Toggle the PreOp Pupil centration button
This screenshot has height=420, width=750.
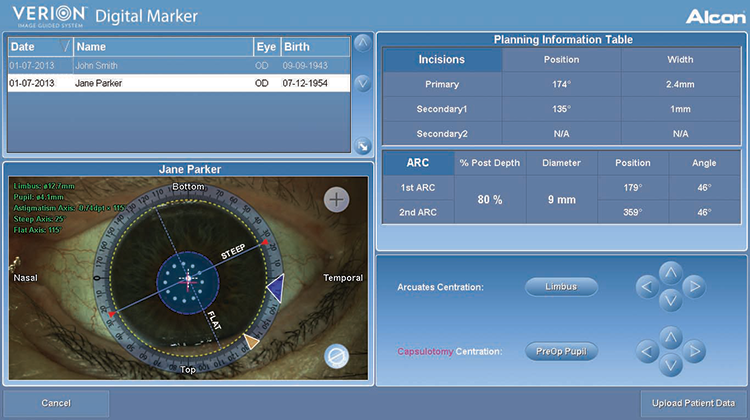point(561,351)
